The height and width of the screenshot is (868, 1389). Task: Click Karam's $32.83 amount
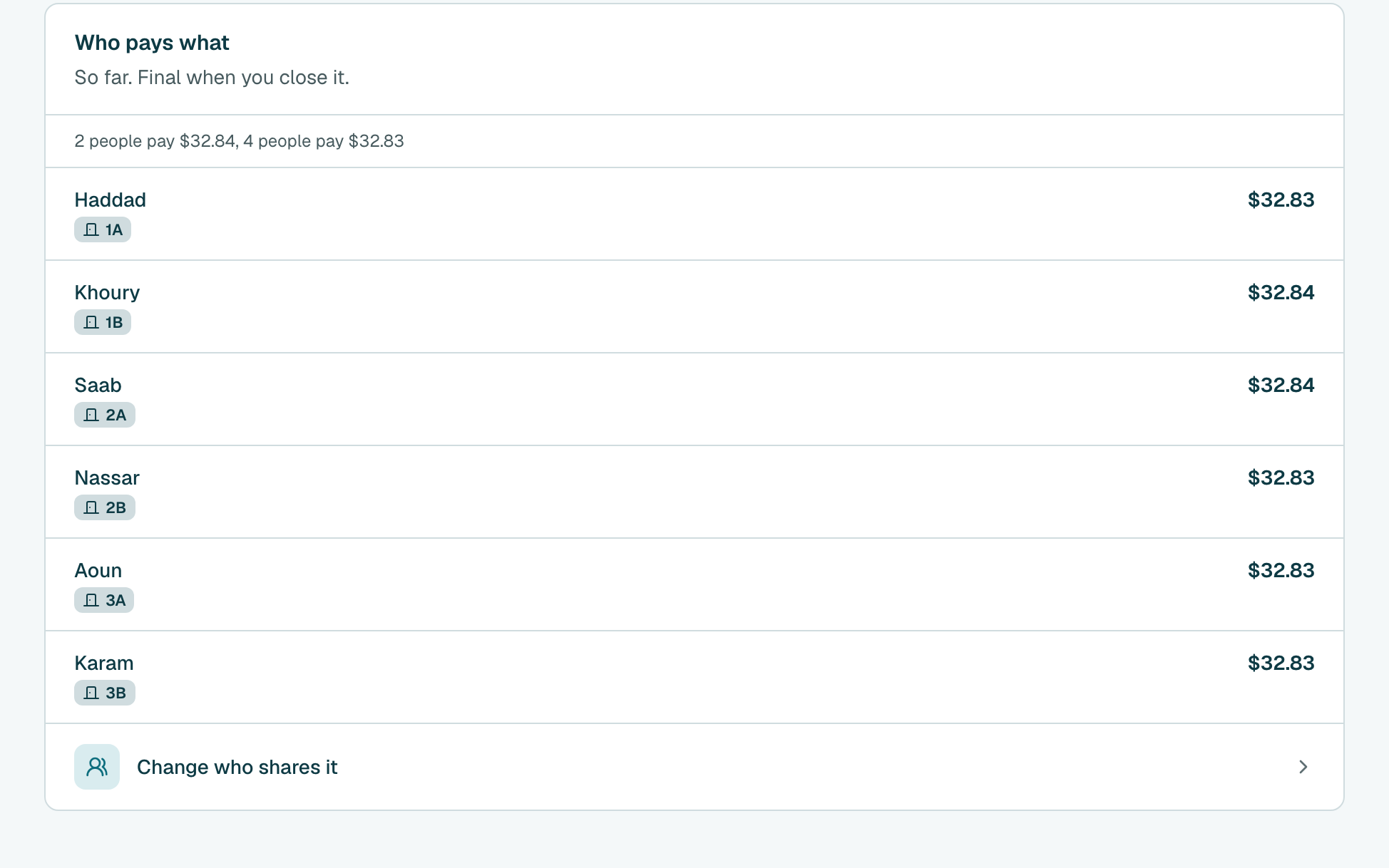pos(1281,663)
